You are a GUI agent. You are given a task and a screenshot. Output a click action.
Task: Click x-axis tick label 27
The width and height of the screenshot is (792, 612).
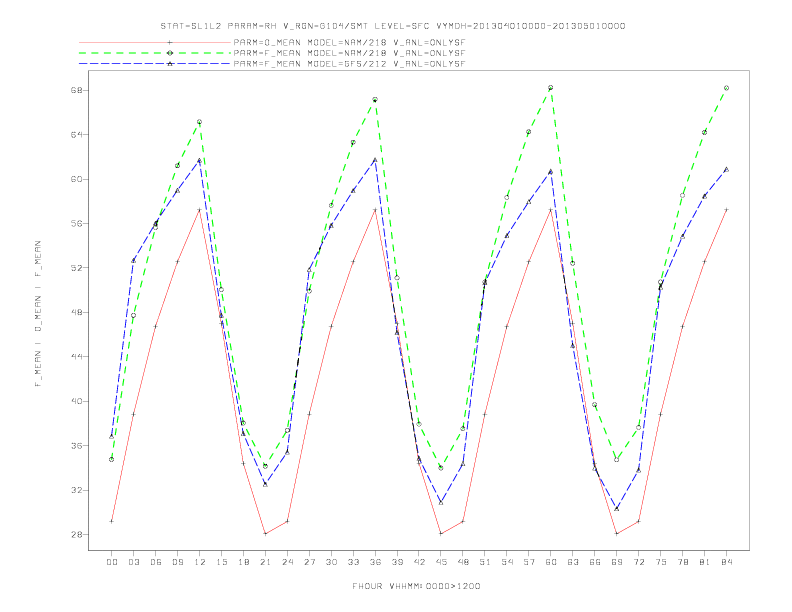(x=309, y=562)
